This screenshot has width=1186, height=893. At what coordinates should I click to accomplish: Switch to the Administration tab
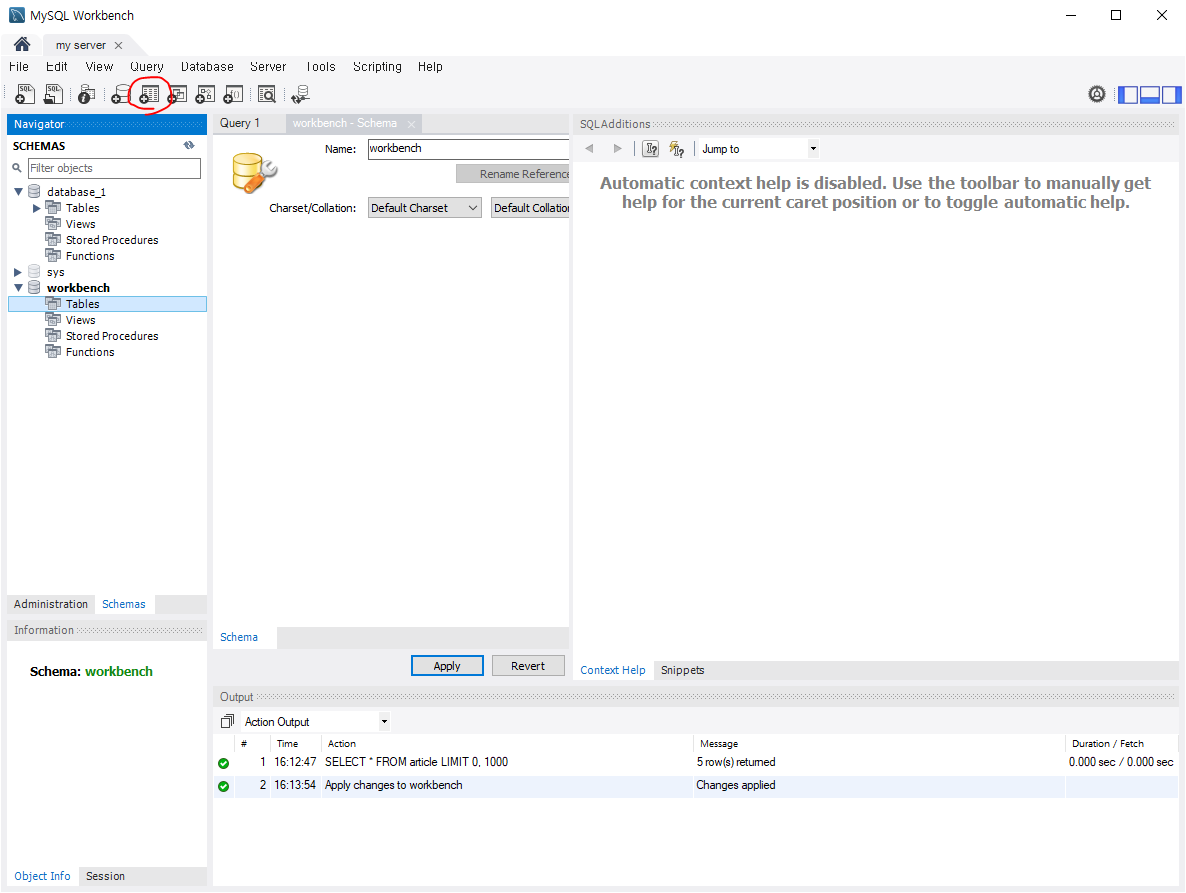click(x=51, y=604)
